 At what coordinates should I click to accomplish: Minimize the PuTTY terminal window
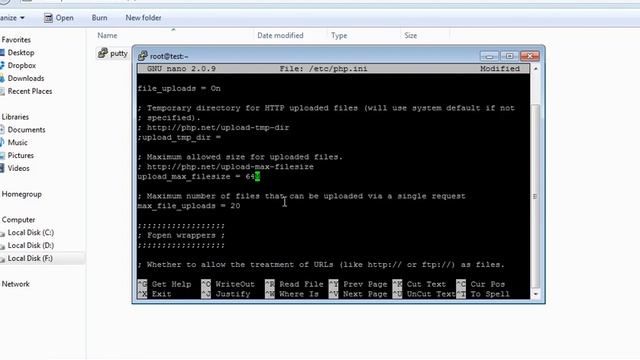pos(489,56)
